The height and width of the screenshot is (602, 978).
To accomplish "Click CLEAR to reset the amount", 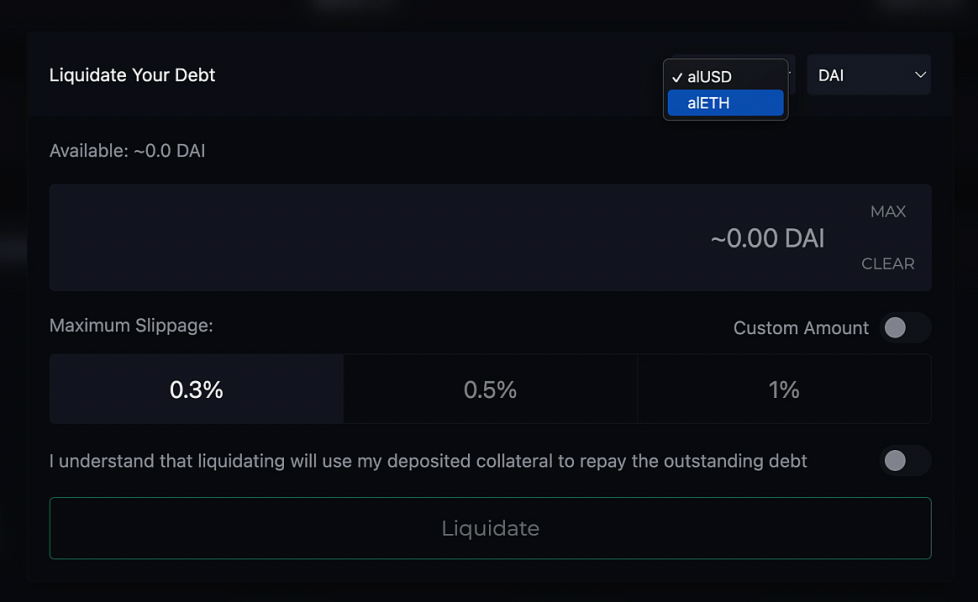I will point(887,264).
